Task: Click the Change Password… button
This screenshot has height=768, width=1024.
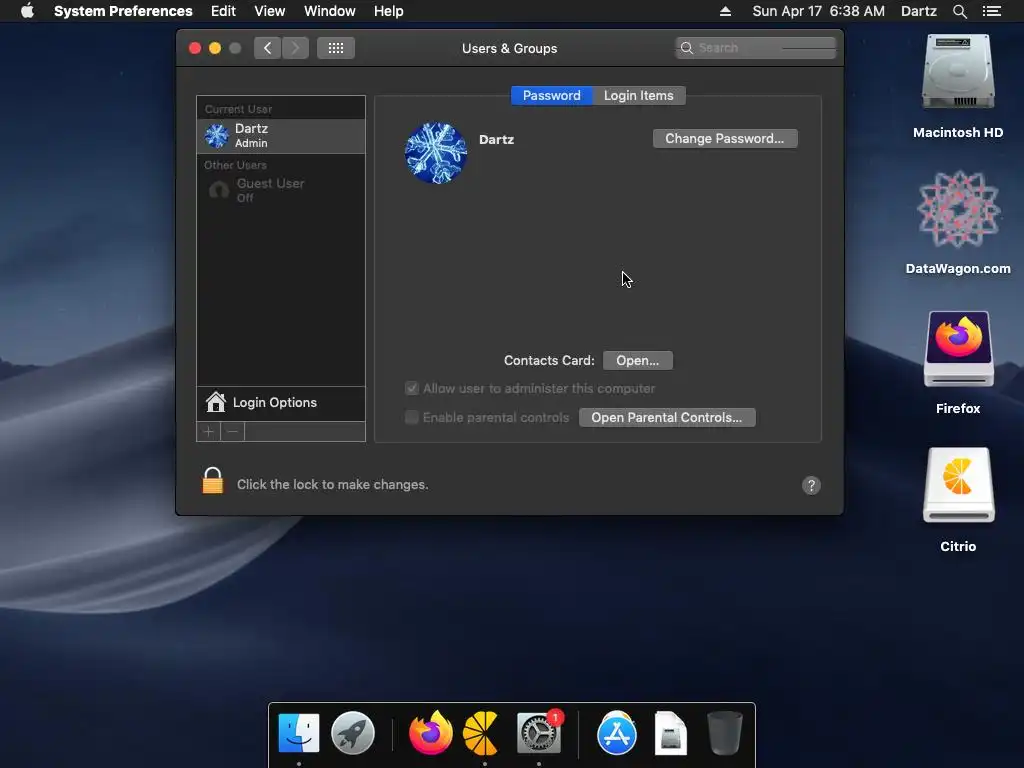Action: 725,138
